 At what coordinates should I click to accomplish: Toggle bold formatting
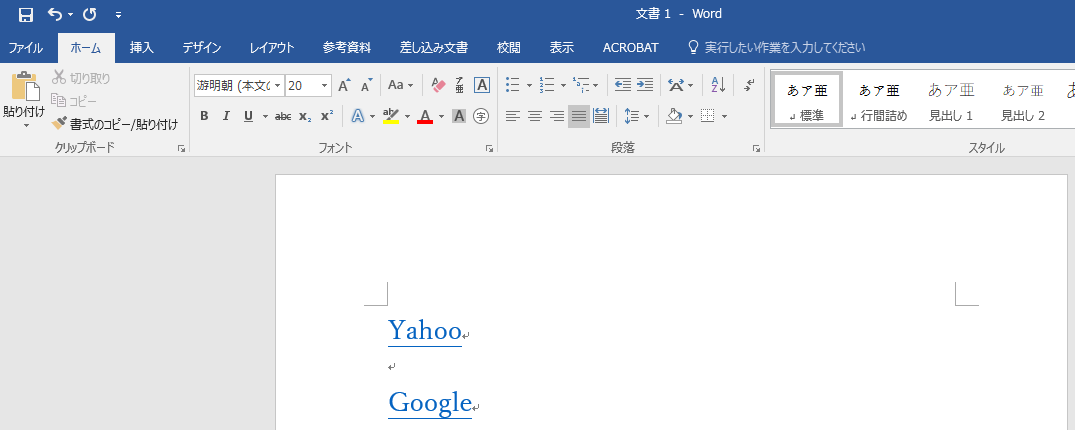[204, 116]
